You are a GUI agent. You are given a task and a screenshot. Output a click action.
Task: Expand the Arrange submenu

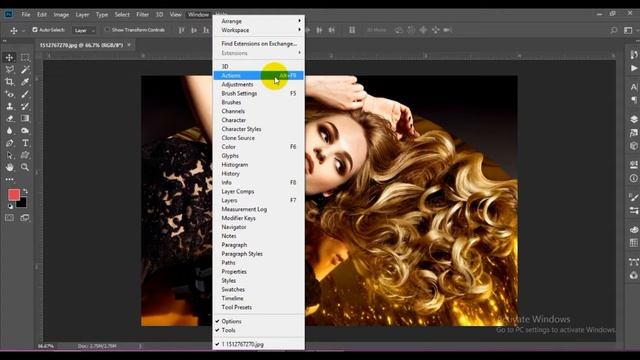tap(259, 21)
